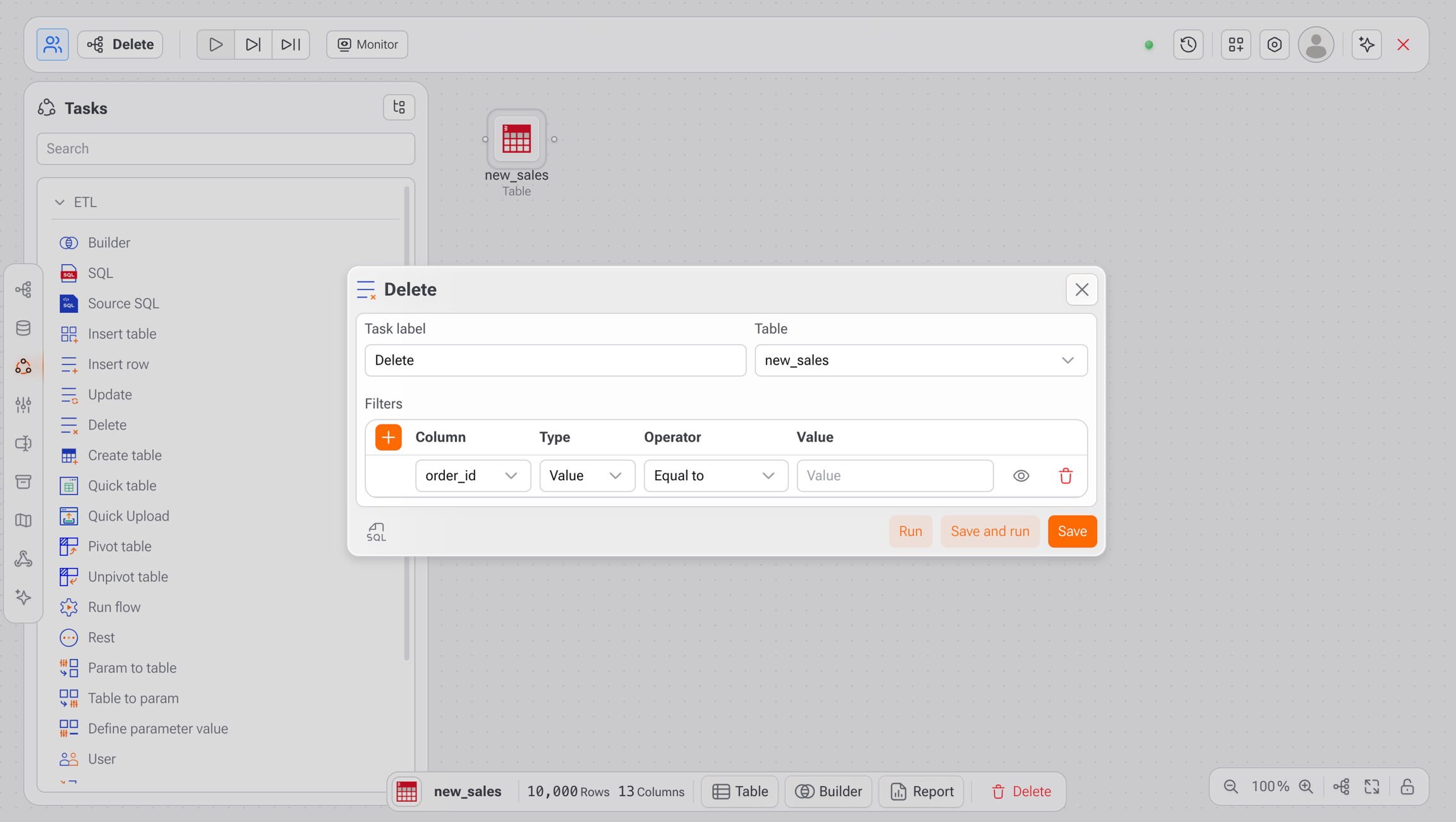1456x822 pixels.
Task: Toggle the canvas lock icon
Action: click(x=1407, y=787)
